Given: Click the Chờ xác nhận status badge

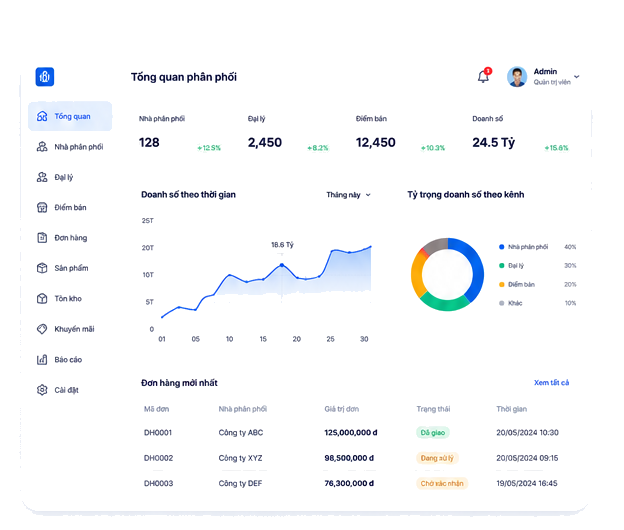Looking at the screenshot, I should click(442, 483).
